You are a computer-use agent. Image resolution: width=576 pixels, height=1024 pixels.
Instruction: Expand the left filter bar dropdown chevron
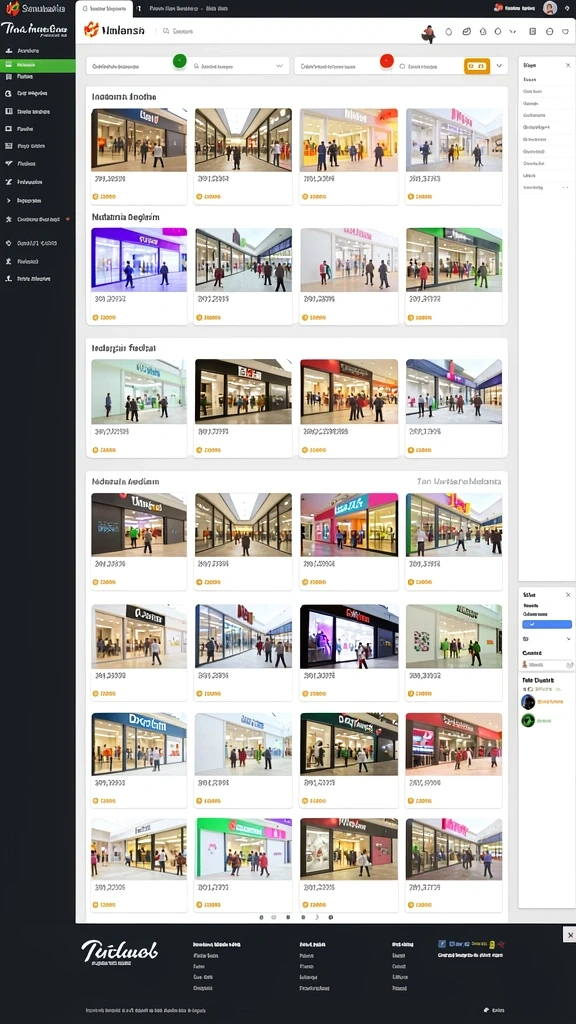click(x=280, y=66)
